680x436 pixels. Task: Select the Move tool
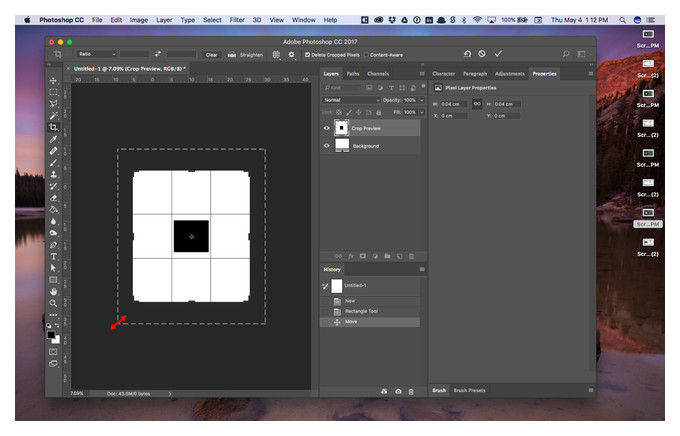pyautogui.click(x=53, y=81)
